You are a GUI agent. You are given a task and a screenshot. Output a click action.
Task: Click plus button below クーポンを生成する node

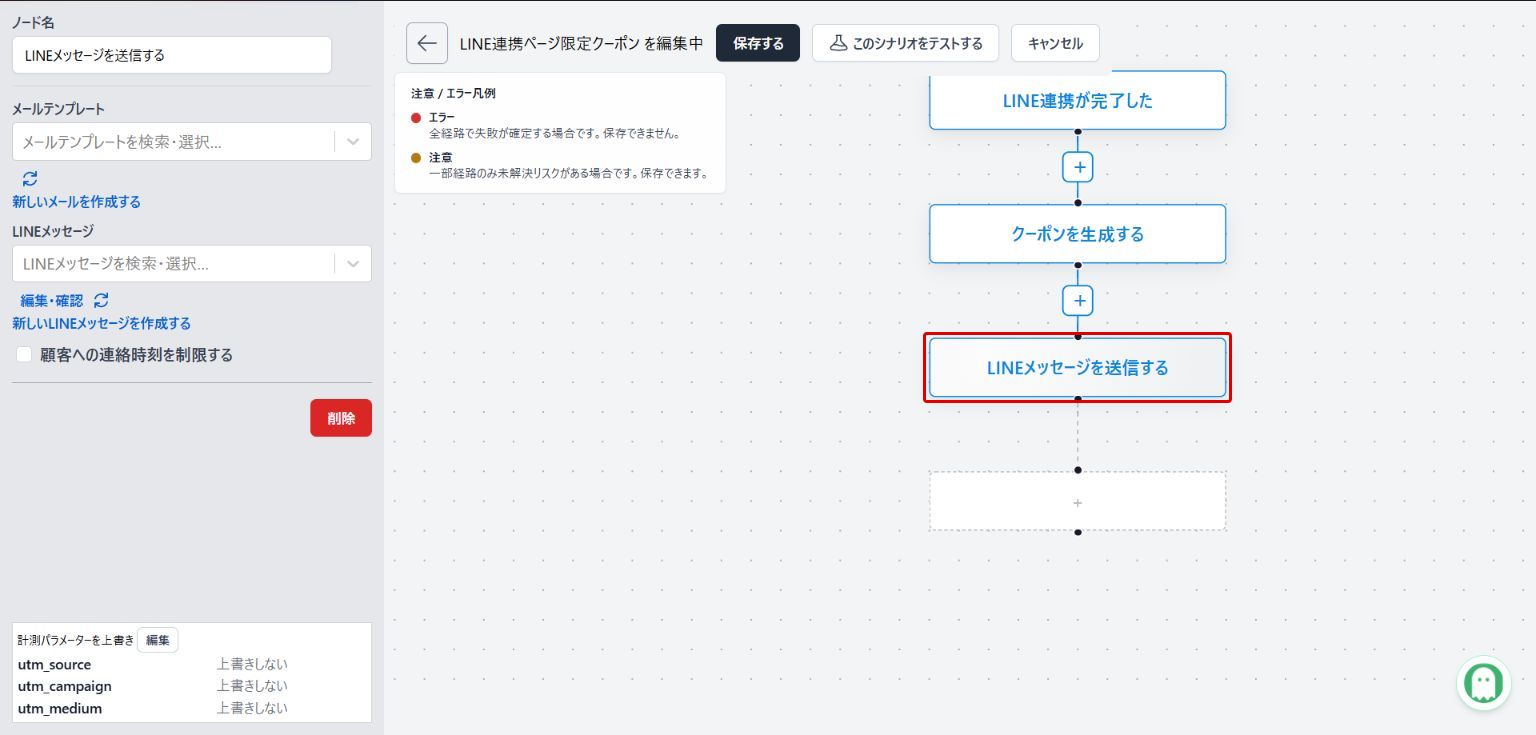(x=1078, y=300)
